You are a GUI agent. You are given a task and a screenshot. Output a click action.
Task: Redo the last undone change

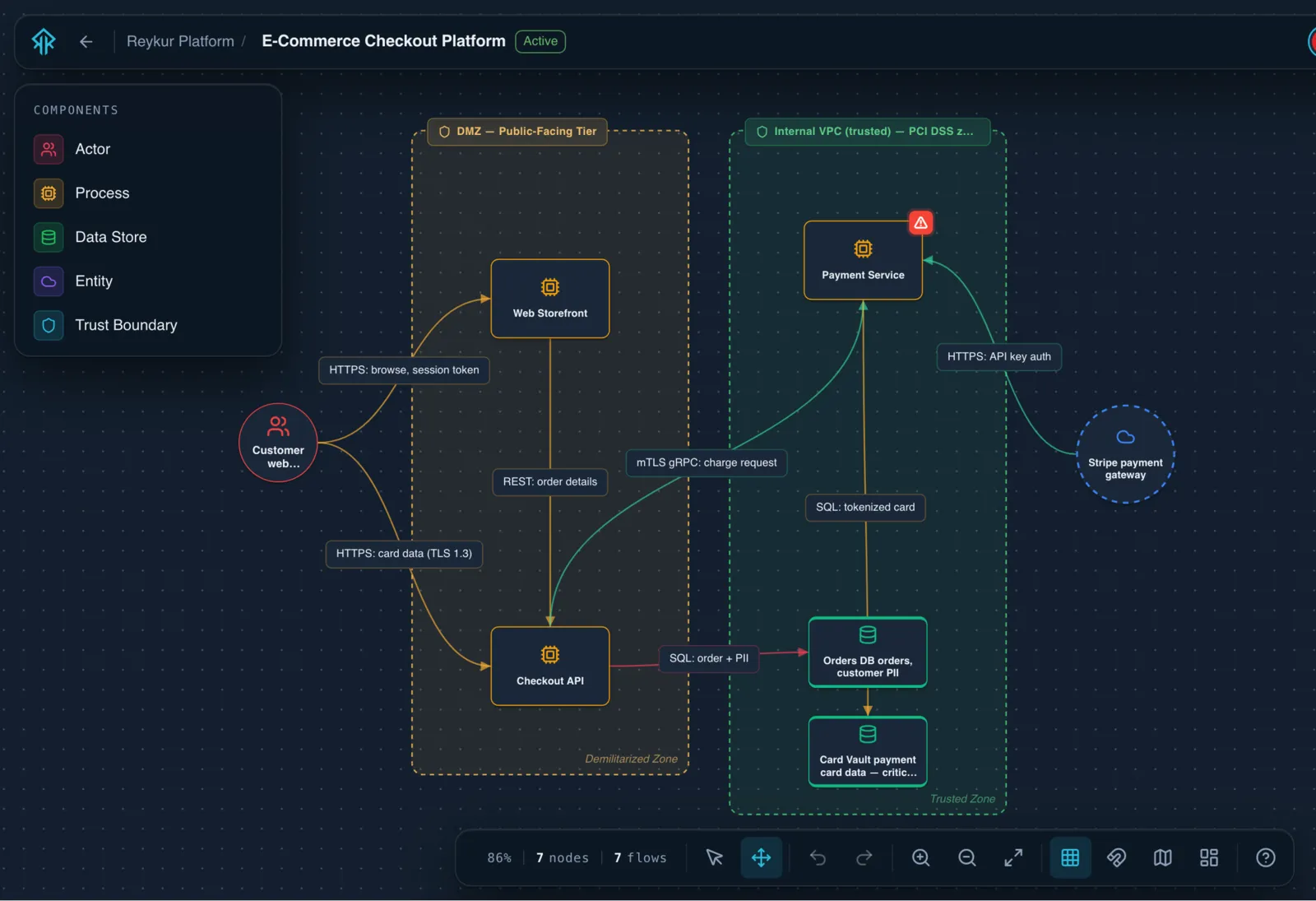[864, 857]
